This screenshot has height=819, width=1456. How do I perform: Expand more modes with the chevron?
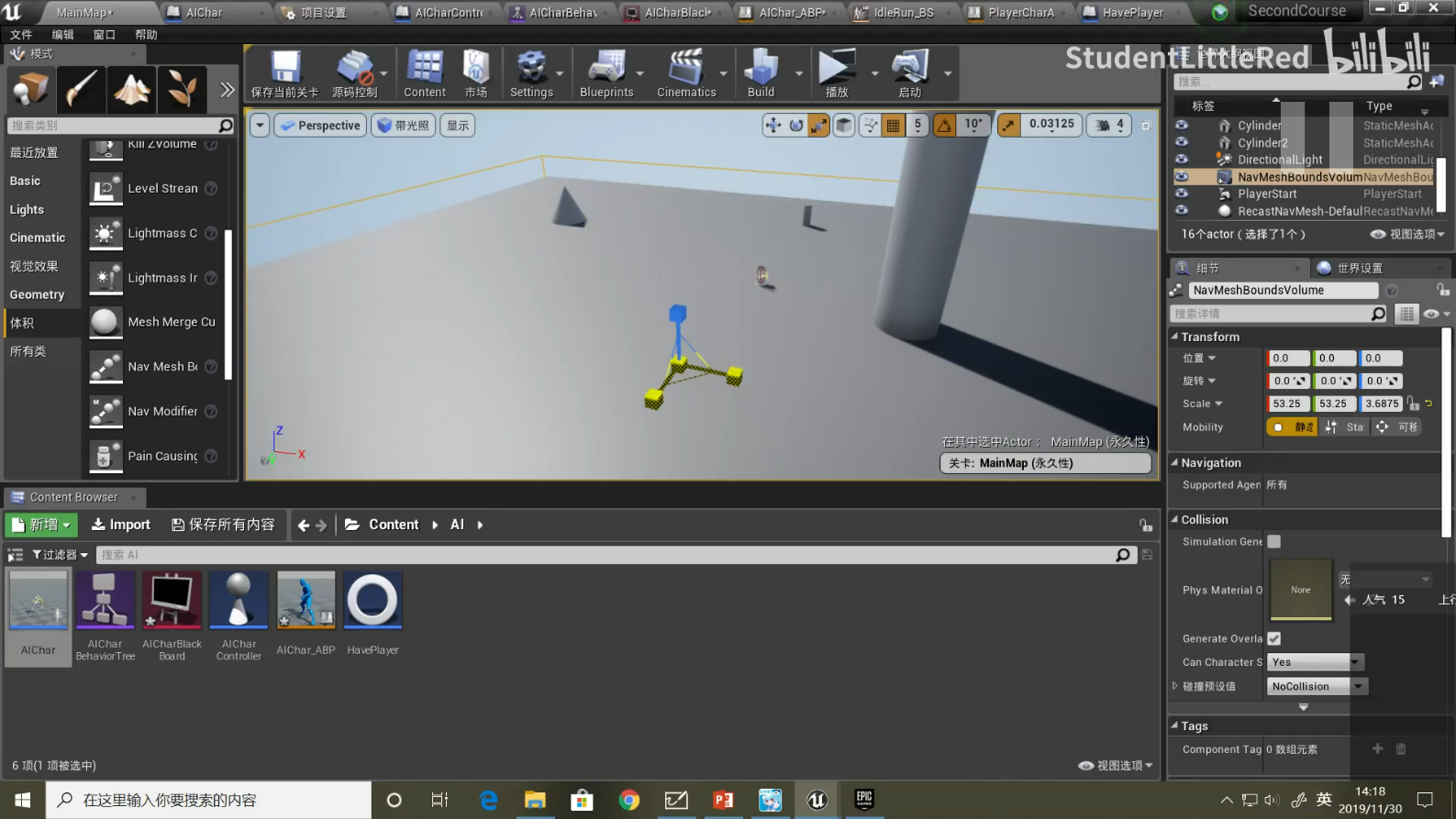(227, 89)
